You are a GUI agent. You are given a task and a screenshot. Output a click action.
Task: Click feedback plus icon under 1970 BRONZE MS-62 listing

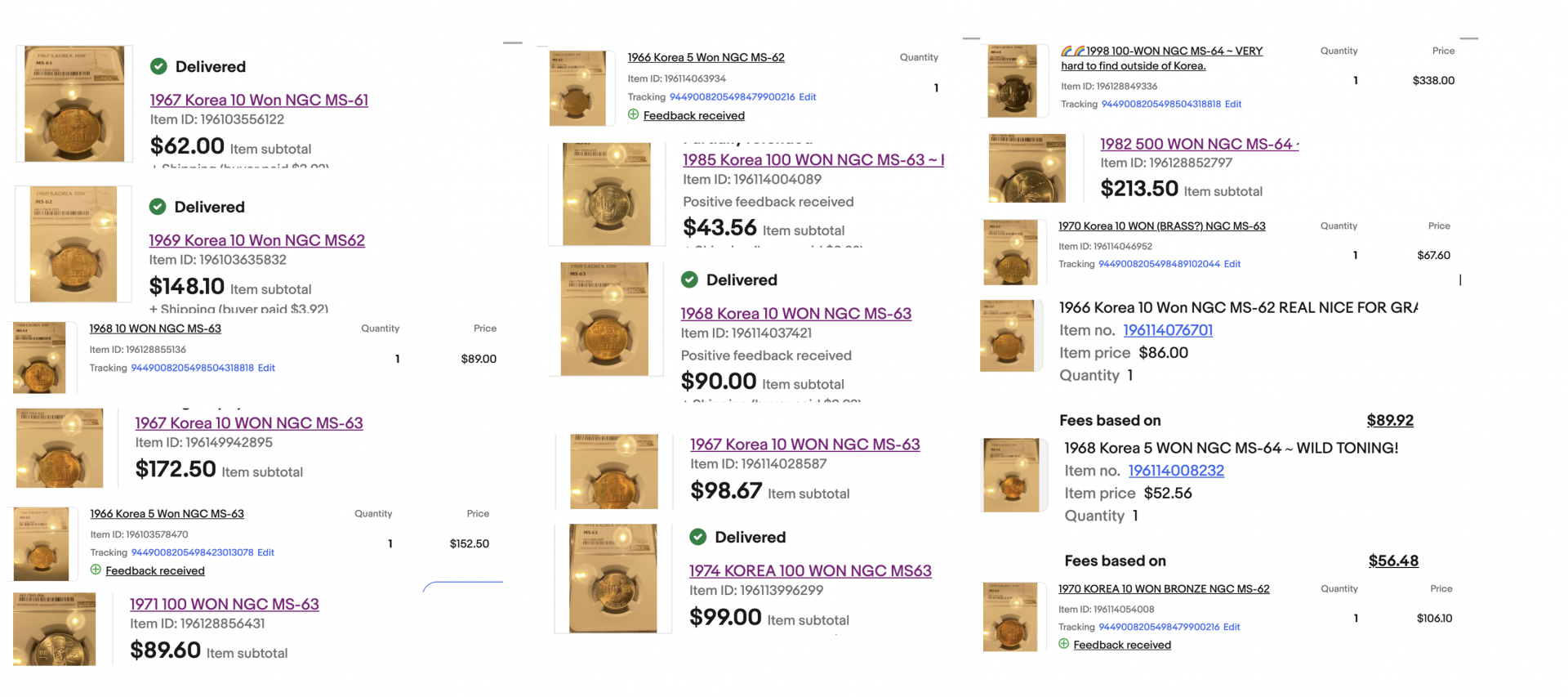(1063, 644)
